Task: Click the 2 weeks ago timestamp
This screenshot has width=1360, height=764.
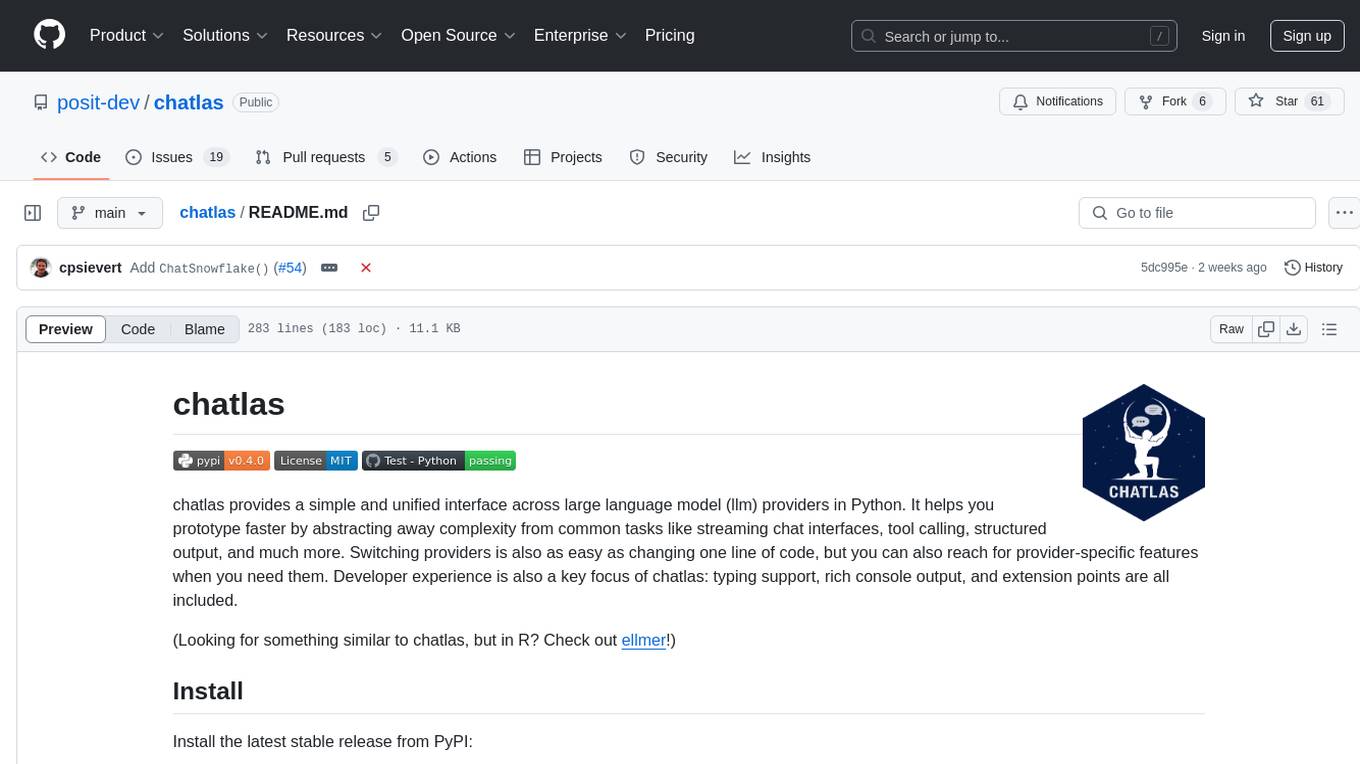Action: (1231, 268)
